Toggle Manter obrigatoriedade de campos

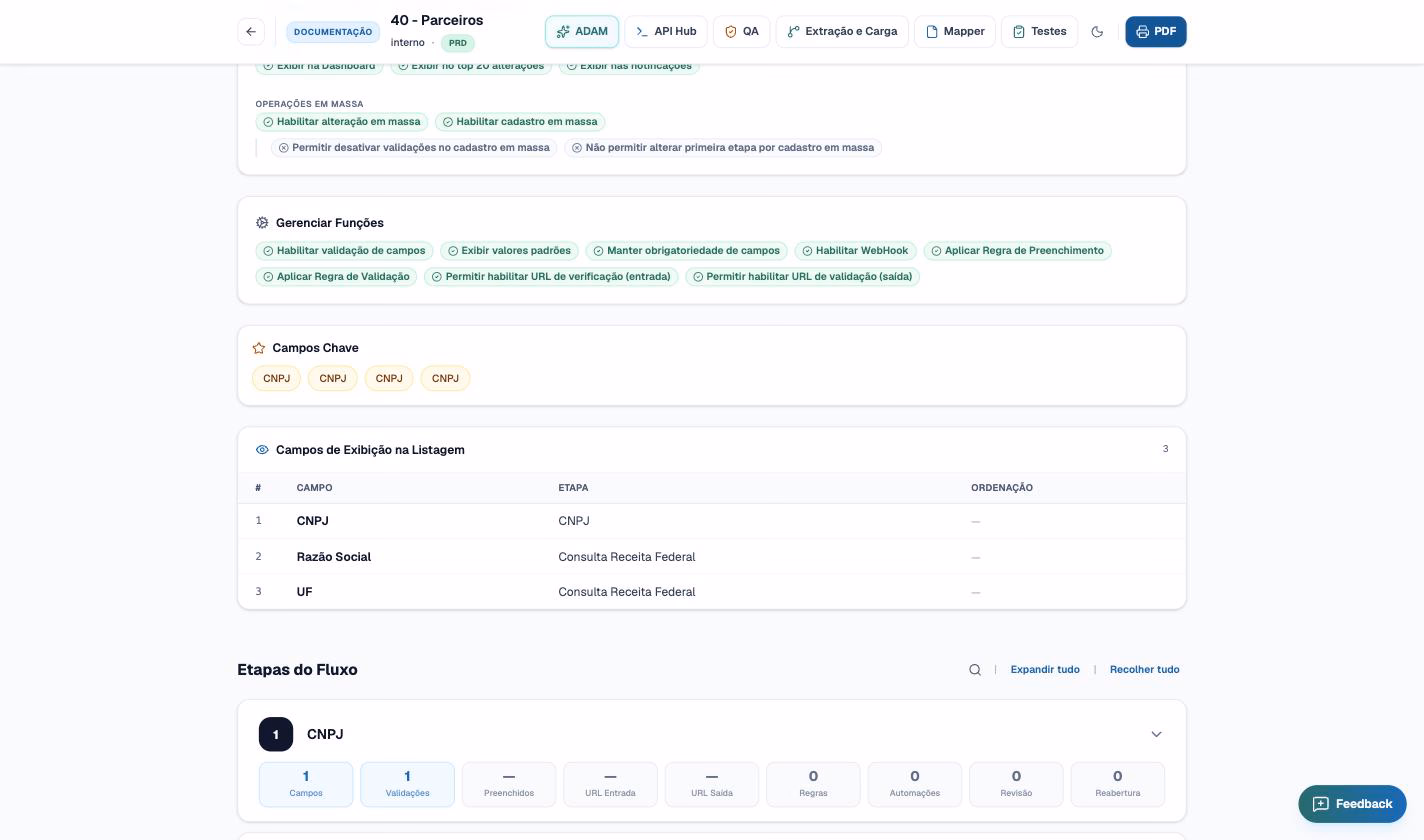click(x=687, y=251)
